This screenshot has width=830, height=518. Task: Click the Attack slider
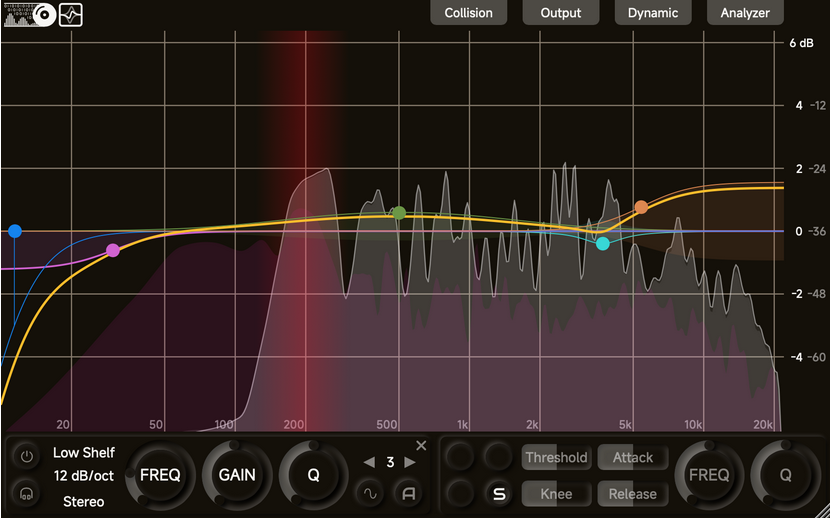(x=633, y=458)
